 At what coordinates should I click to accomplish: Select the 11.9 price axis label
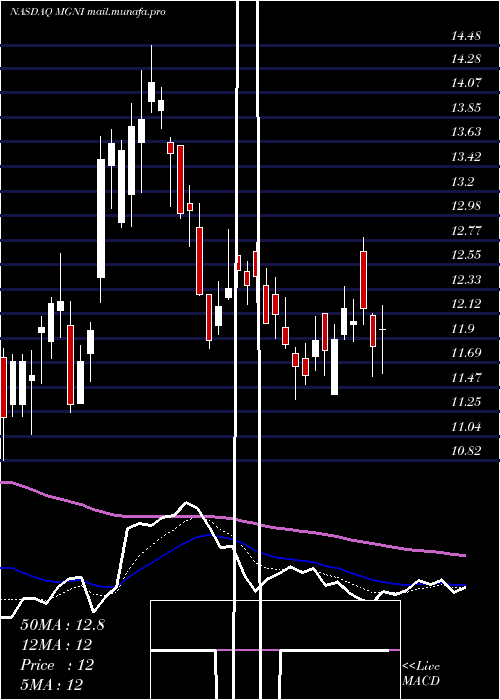tap(462, 329)
